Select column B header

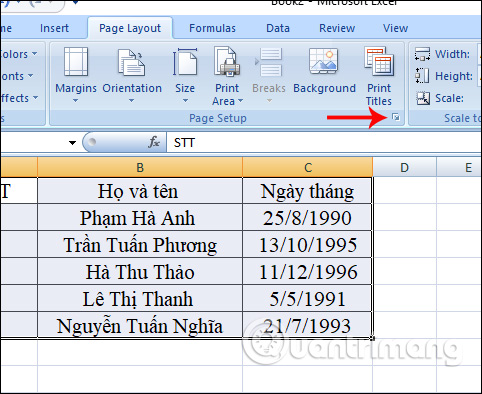(140, 167)
